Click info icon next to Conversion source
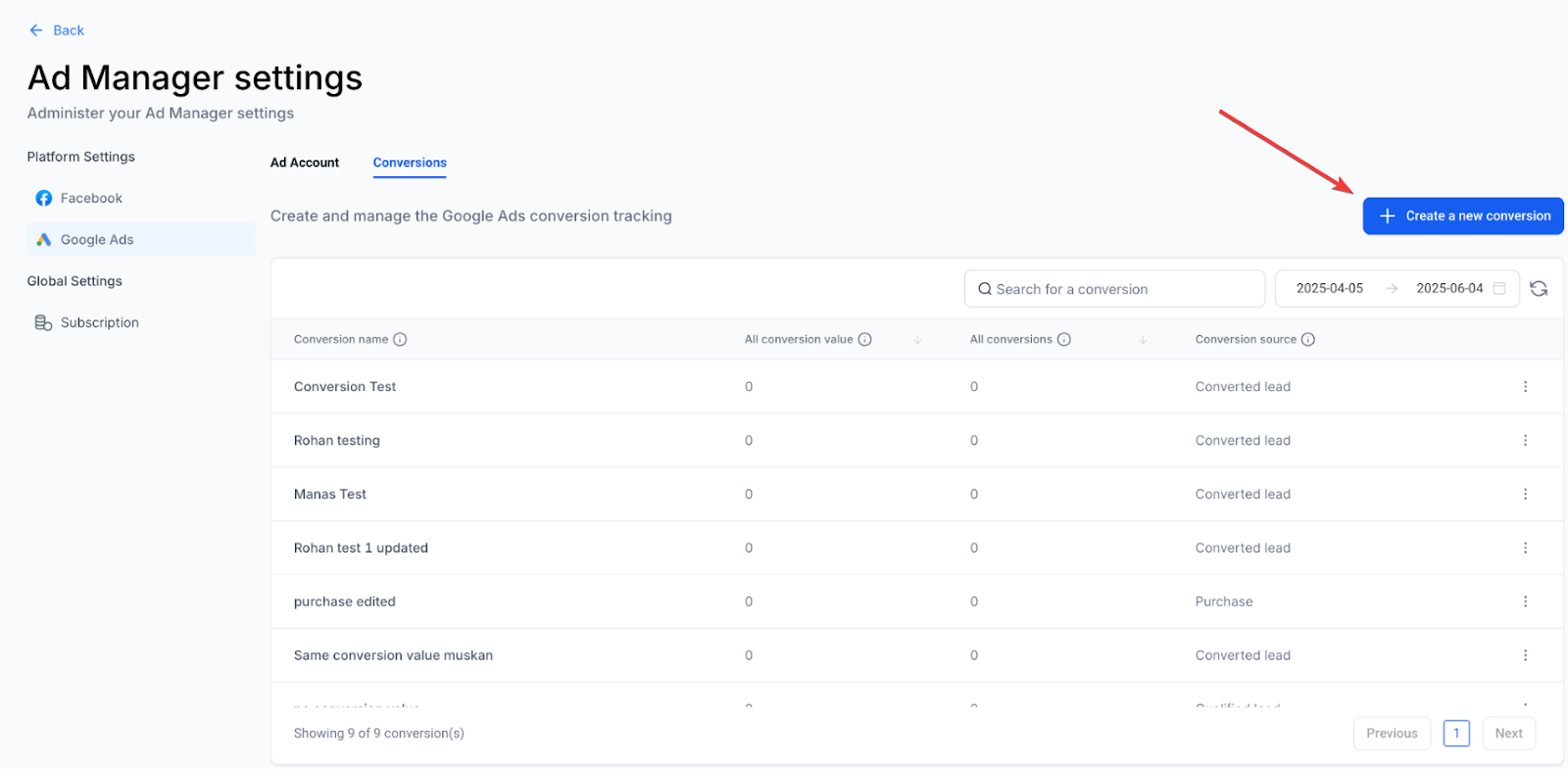The width and height of the screenshot is (1568, 769). tap(1308, 340)
